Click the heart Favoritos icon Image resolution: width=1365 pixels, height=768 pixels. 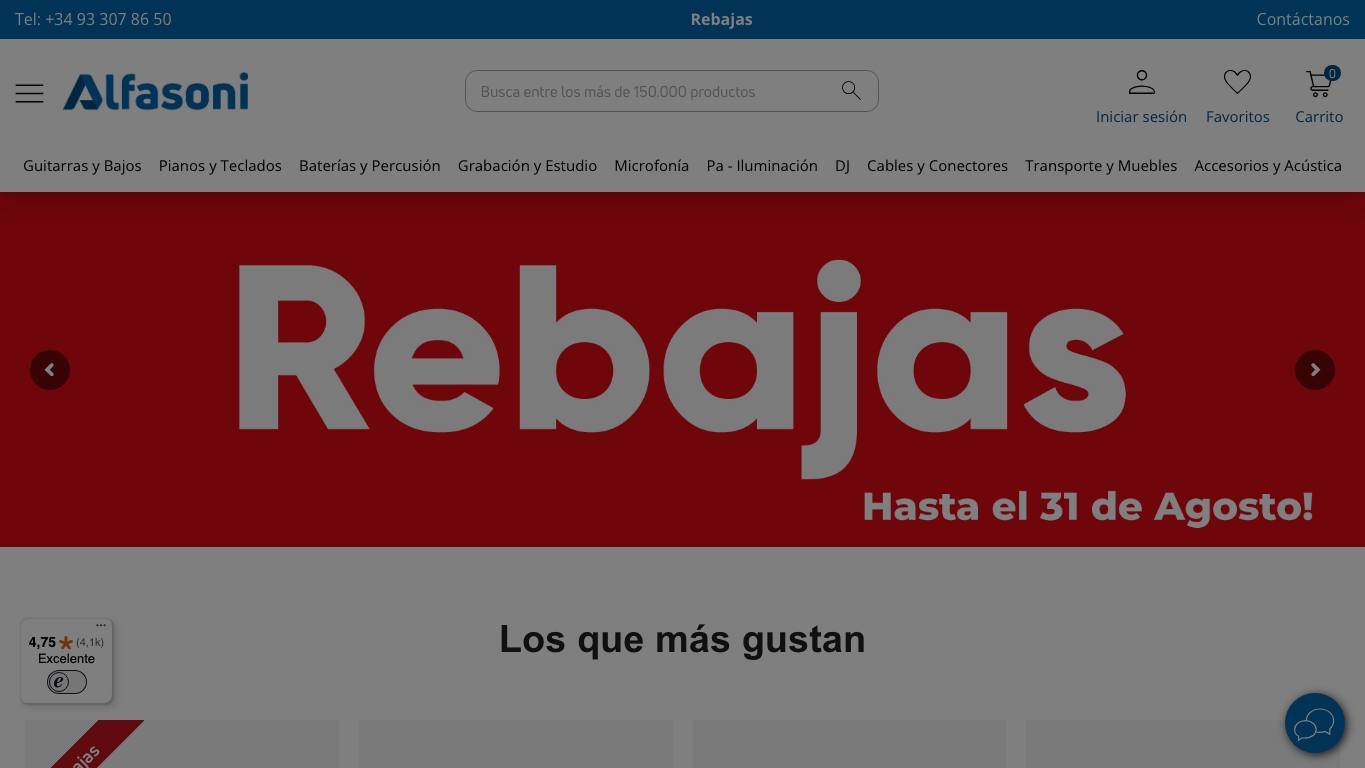click(1237, 82)
